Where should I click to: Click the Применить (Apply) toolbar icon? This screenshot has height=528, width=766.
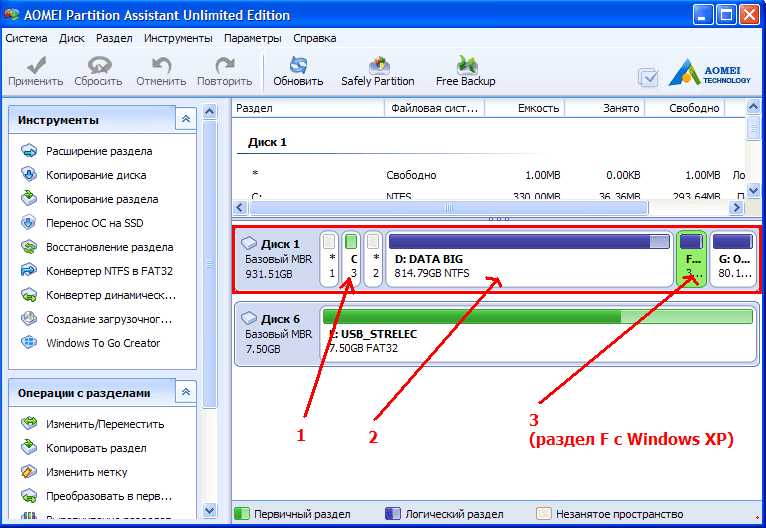pyautogui.click(x=36, y=71)
